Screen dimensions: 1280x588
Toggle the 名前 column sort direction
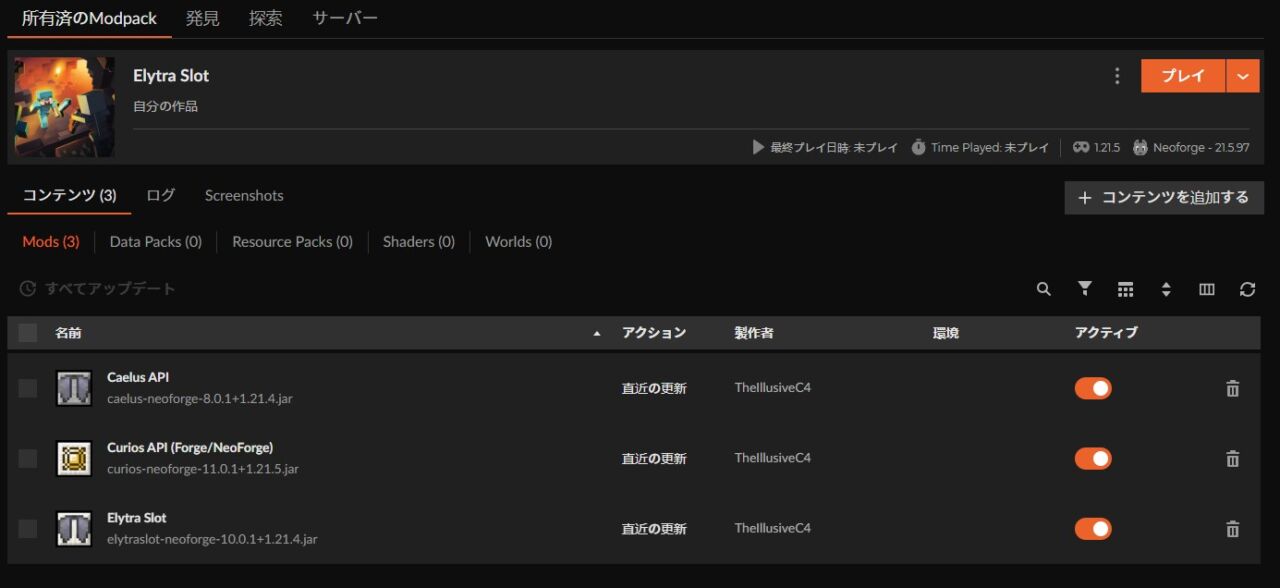pyautogui.click(x=597, y=332)
